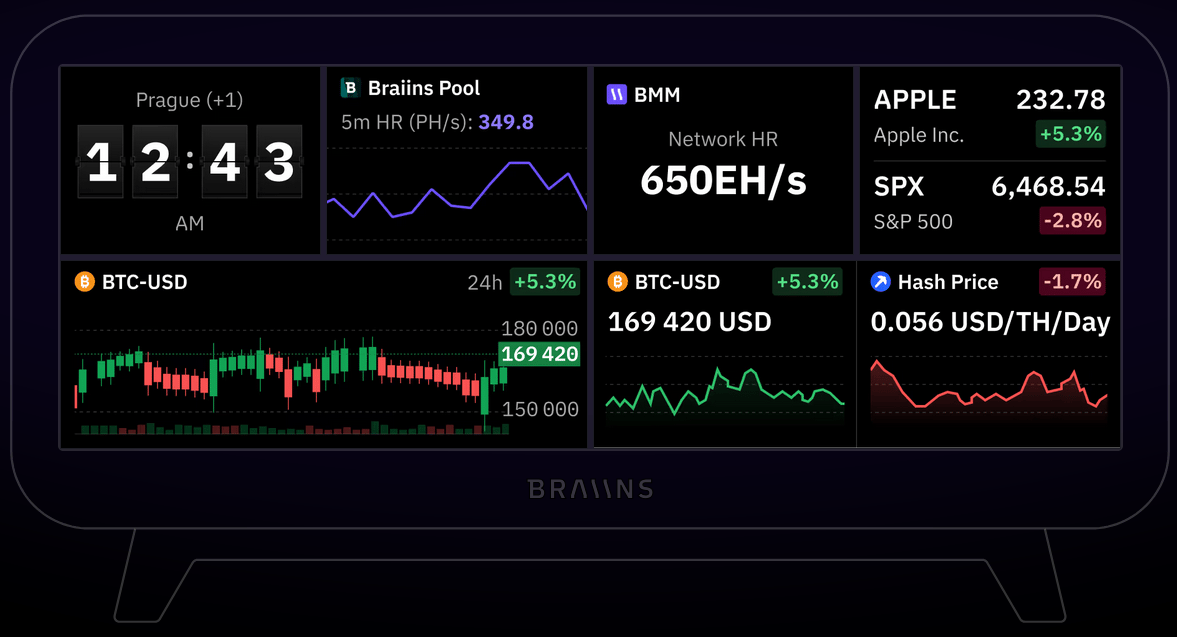Click the BRAIINS logo below the screen
Image resolution: width=1177 pixels, height=637 pixels.
pyautogui.click(x=591, y=490)
